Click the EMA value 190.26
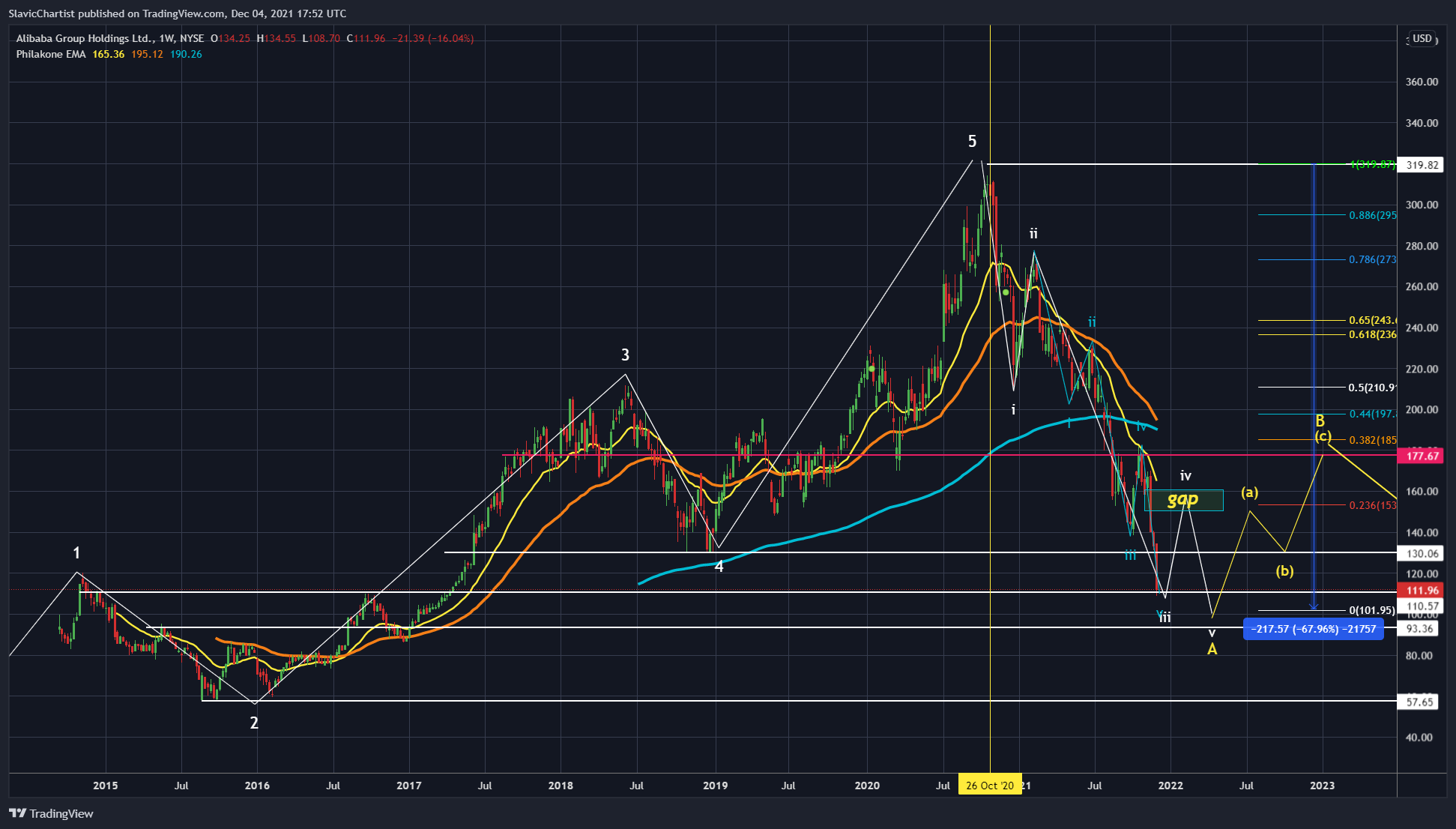Viewport: 1456px width, 829px height. 186,54
